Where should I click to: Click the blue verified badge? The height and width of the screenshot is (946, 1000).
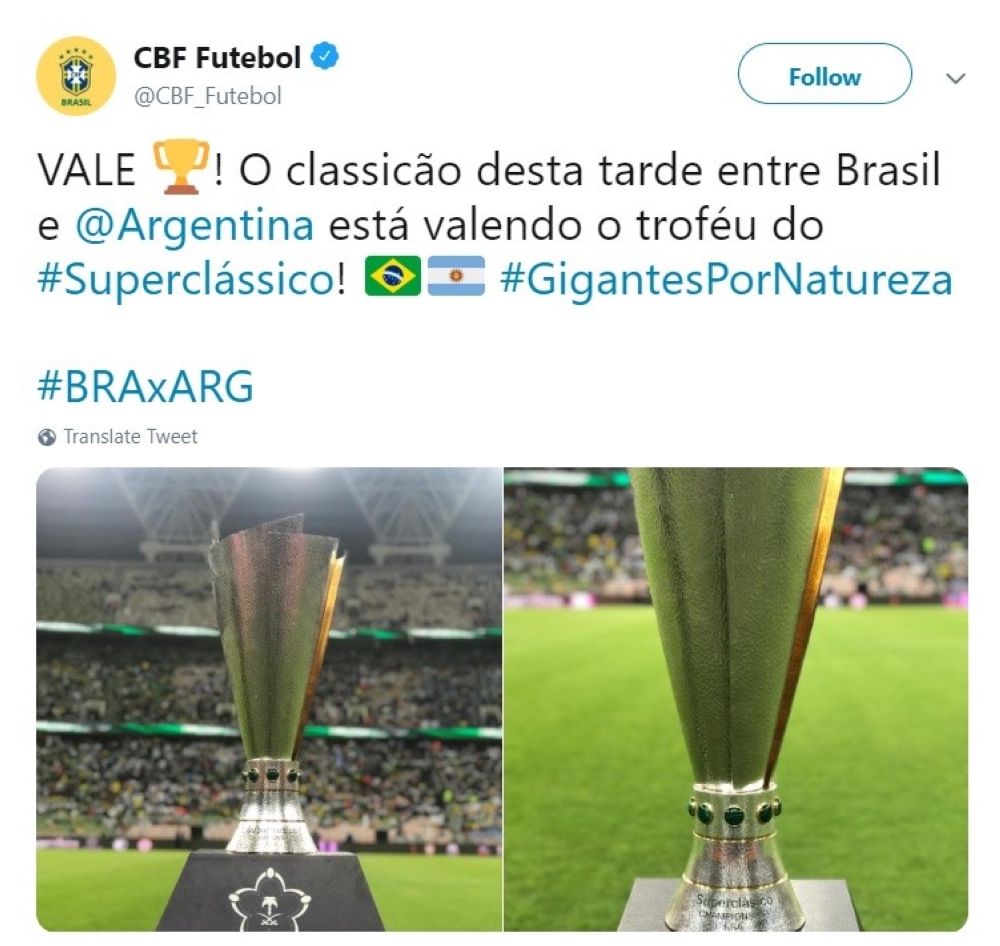325,57
